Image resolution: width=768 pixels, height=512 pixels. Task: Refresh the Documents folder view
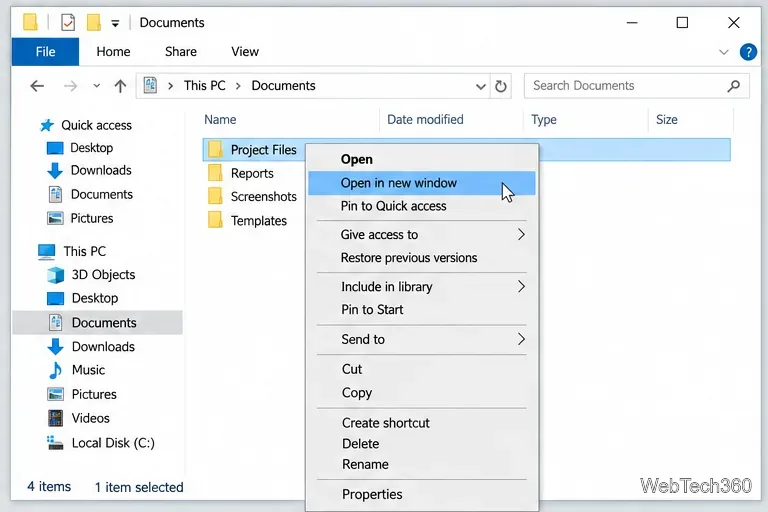click(x=501, y=87)
